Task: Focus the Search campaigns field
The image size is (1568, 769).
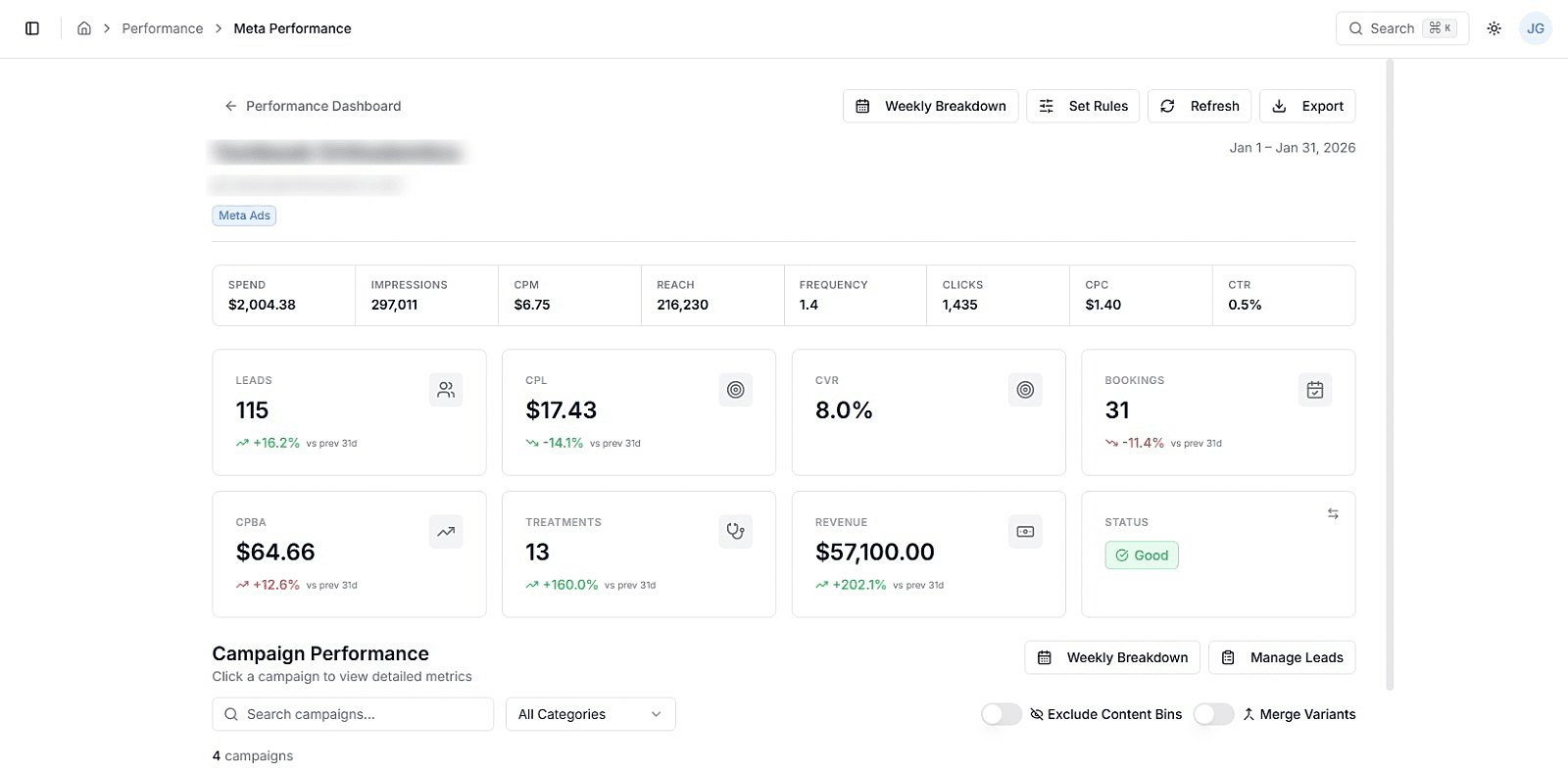Action: (353, 714)
